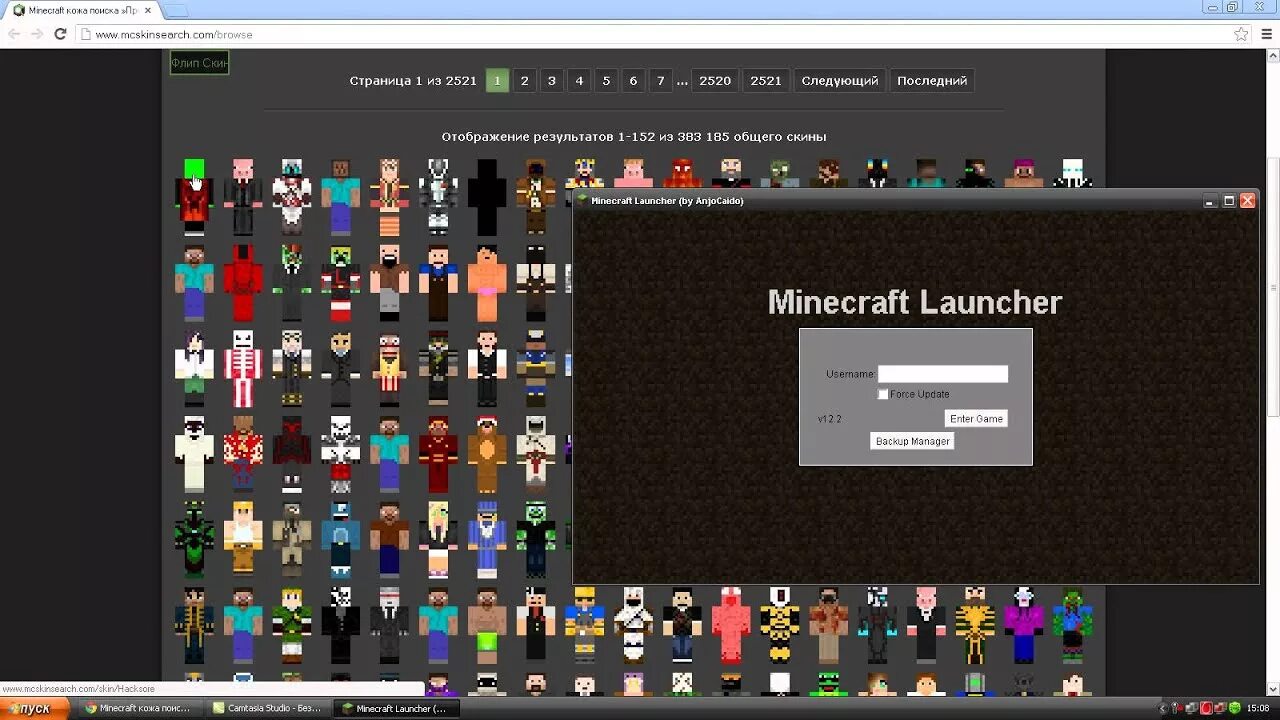The height and width of the screenshot is (720, 1280).
Task: Go to page 7 of skin results
Action: click(659, 81)
